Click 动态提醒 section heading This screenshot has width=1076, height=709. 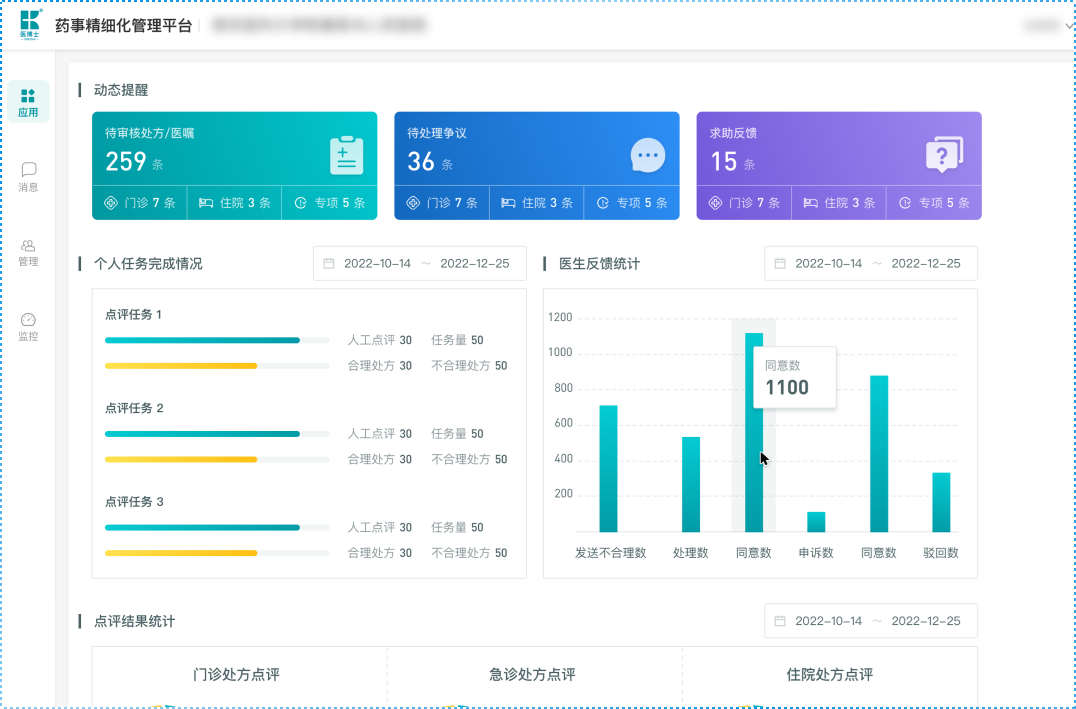point(121,90)
